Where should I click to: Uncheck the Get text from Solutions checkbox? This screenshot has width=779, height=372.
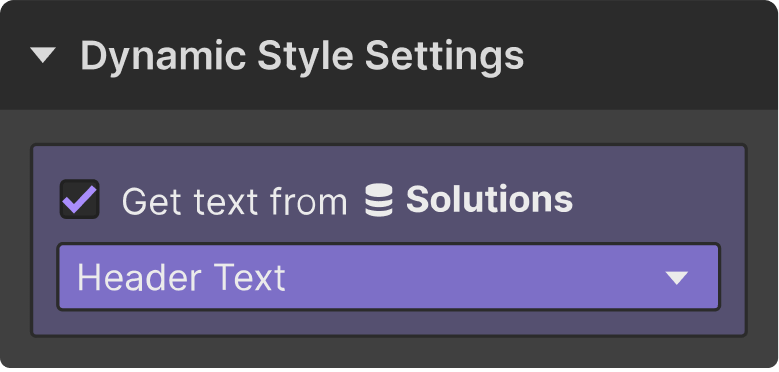pyautogui.click(x=79, y=199)
